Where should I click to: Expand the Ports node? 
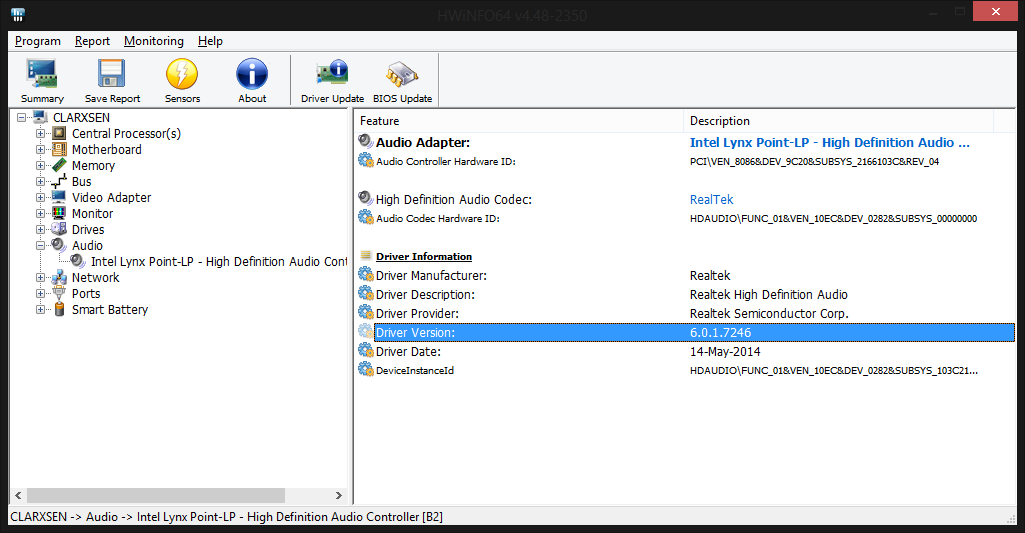click(41, 294)
